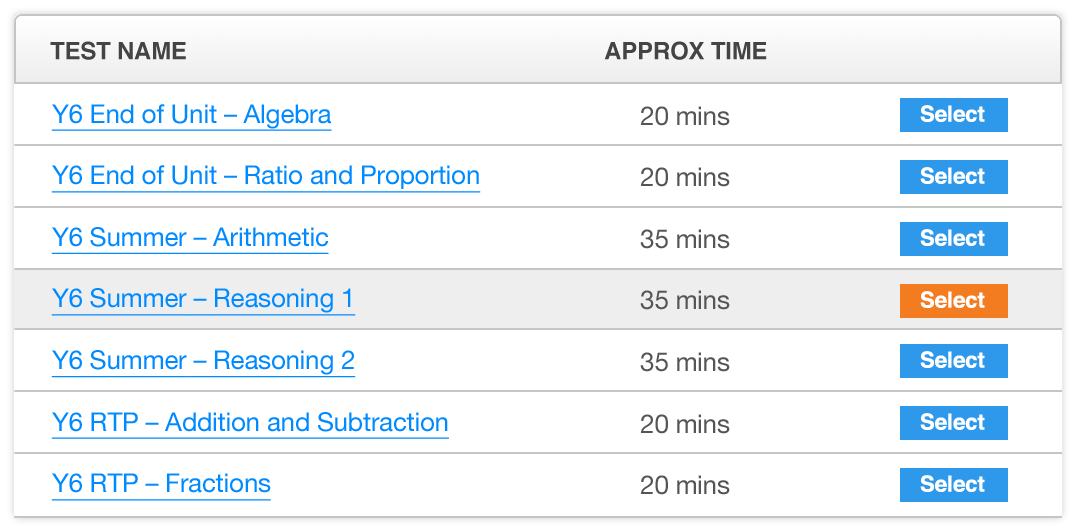Open the Y6 Summer – Arithmetic test link
Screen dimensions: 1076x532
tap(190, 238)
